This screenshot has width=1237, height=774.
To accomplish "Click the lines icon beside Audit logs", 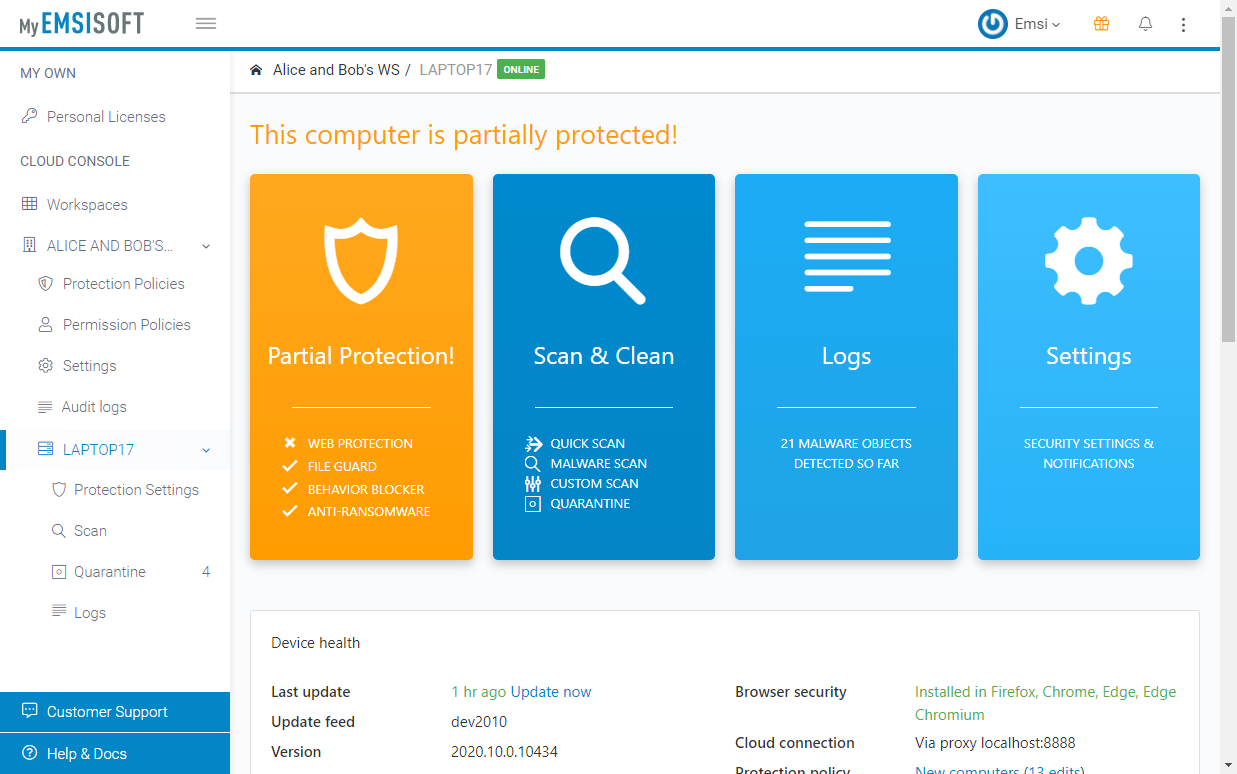I will coord(45,407).
